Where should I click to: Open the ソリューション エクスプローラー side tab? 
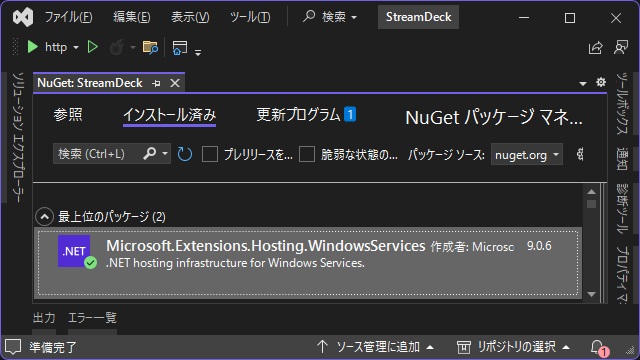click(x=17, y=137)
